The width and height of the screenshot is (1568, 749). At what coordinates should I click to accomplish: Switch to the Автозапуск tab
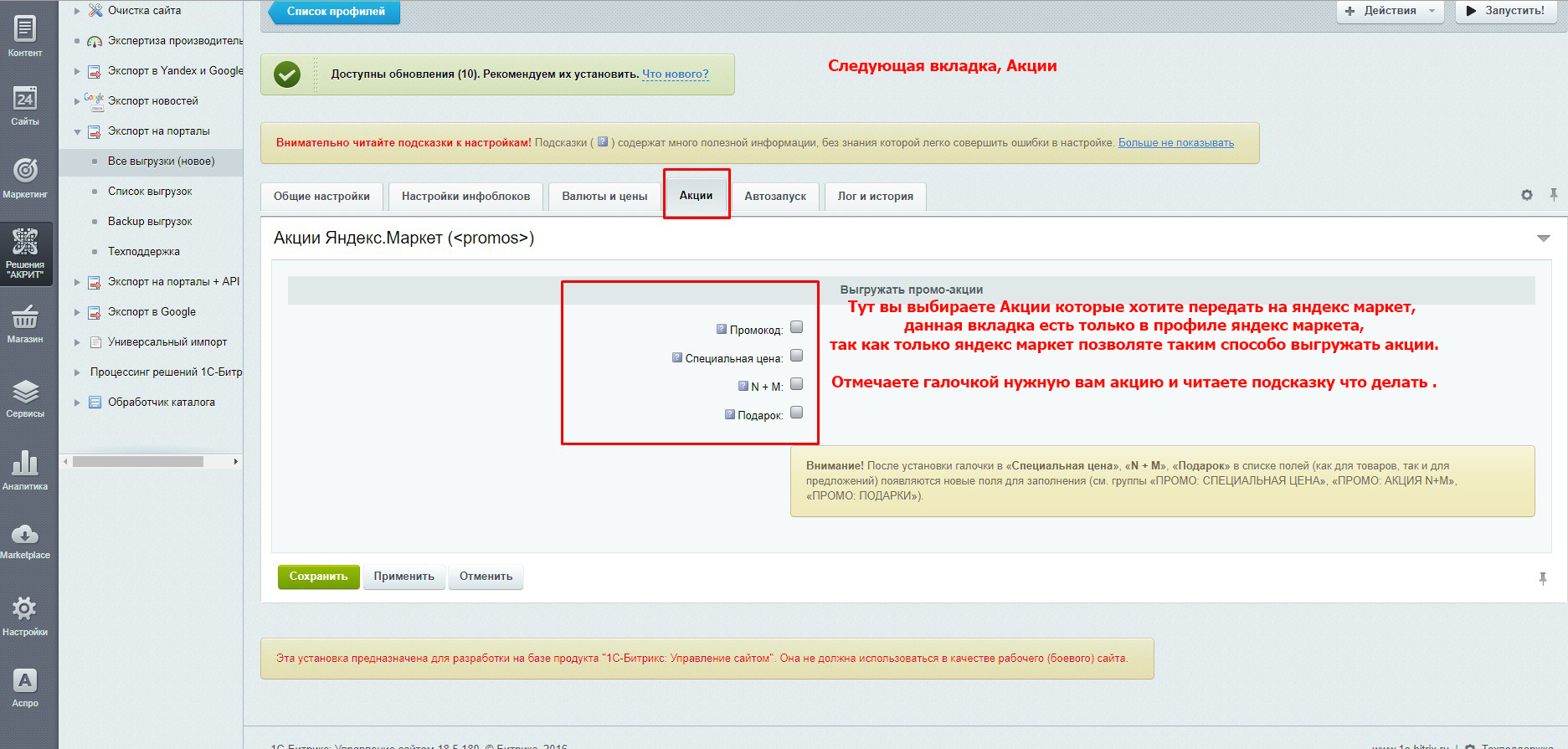tap(774, 197)
